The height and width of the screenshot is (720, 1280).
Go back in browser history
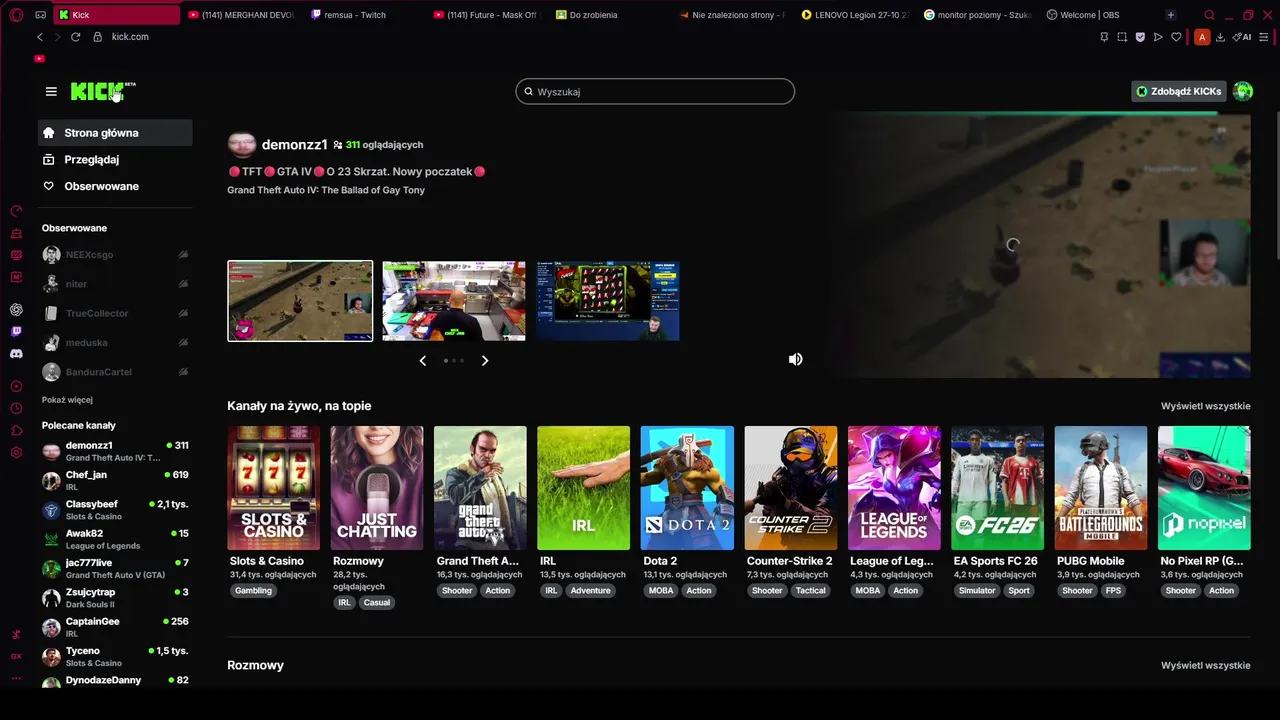[40, 37]
